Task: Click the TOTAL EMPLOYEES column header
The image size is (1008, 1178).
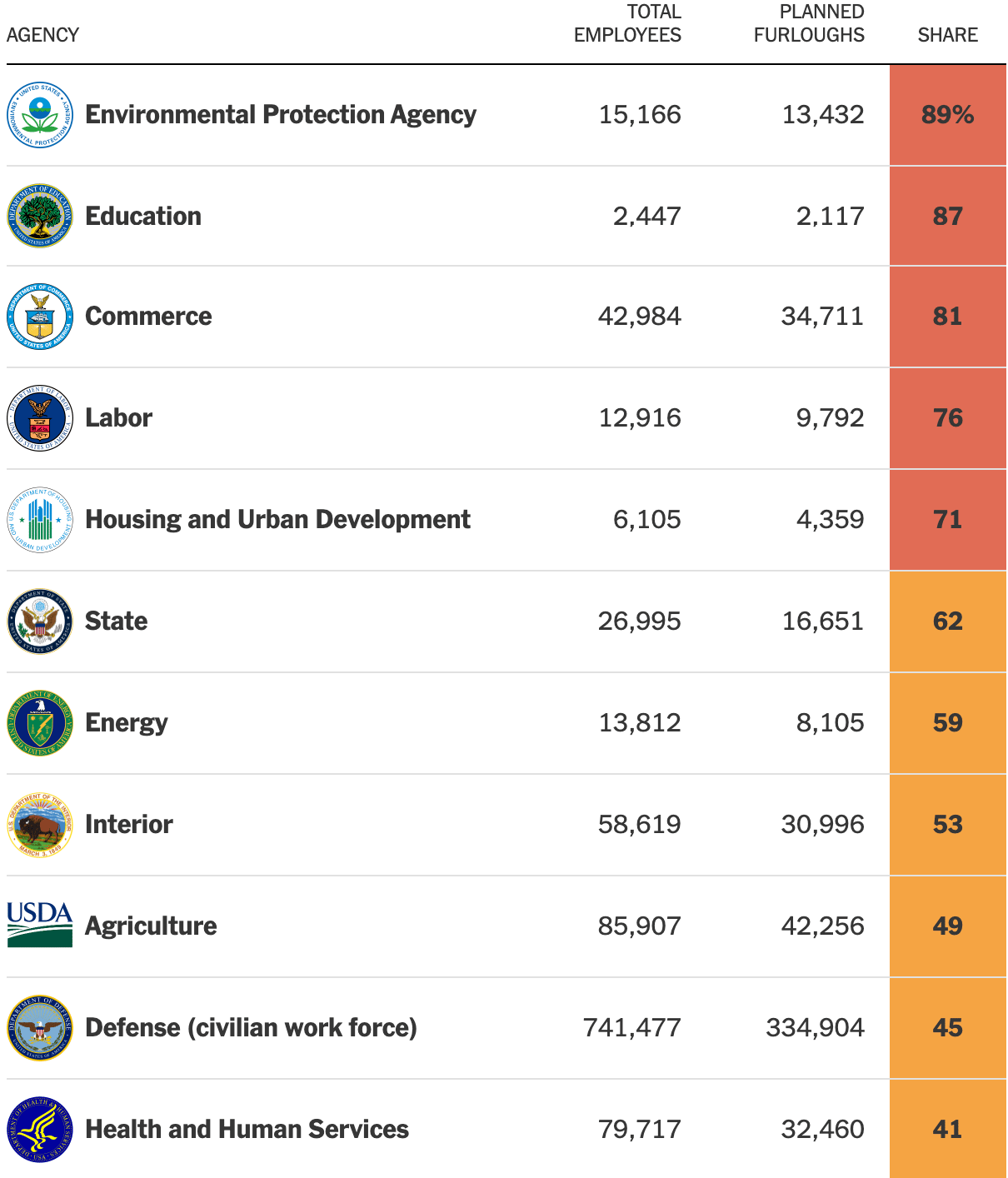Action: pos(627,24)
